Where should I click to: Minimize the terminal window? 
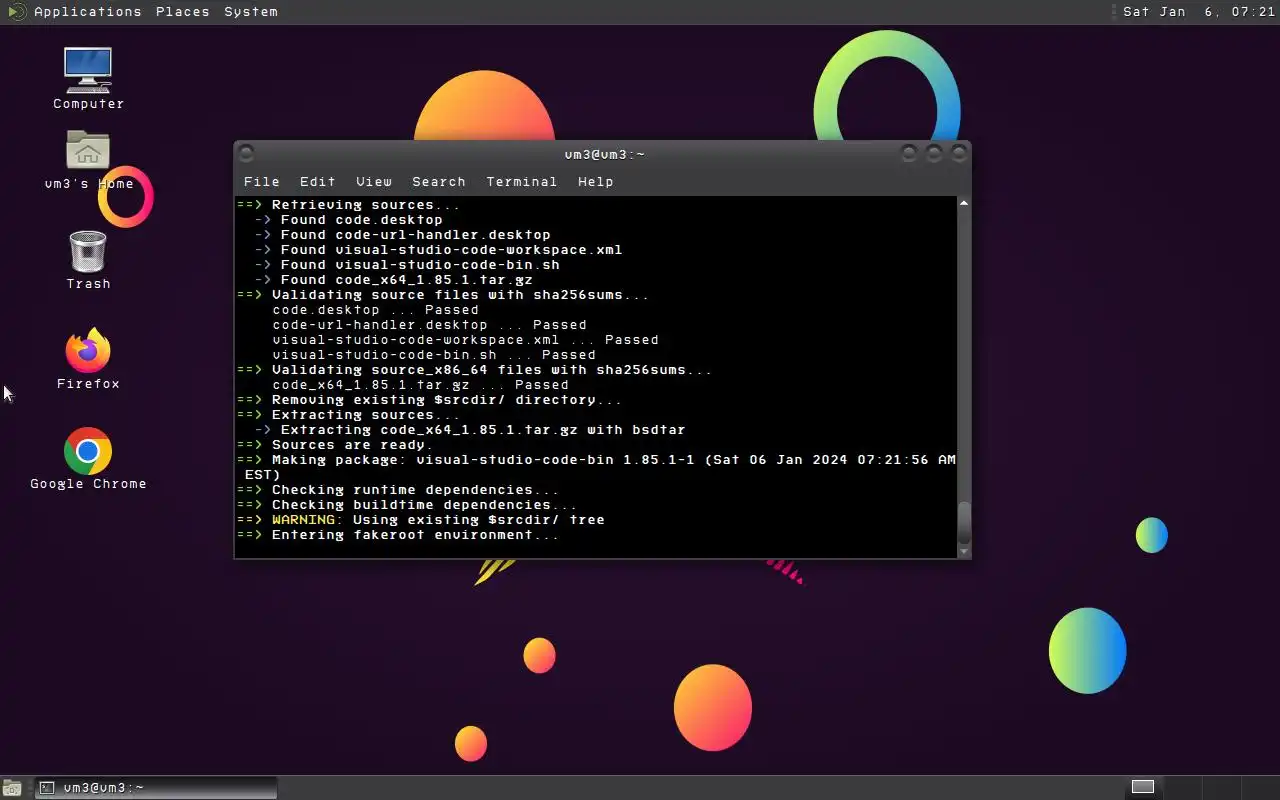909,153
